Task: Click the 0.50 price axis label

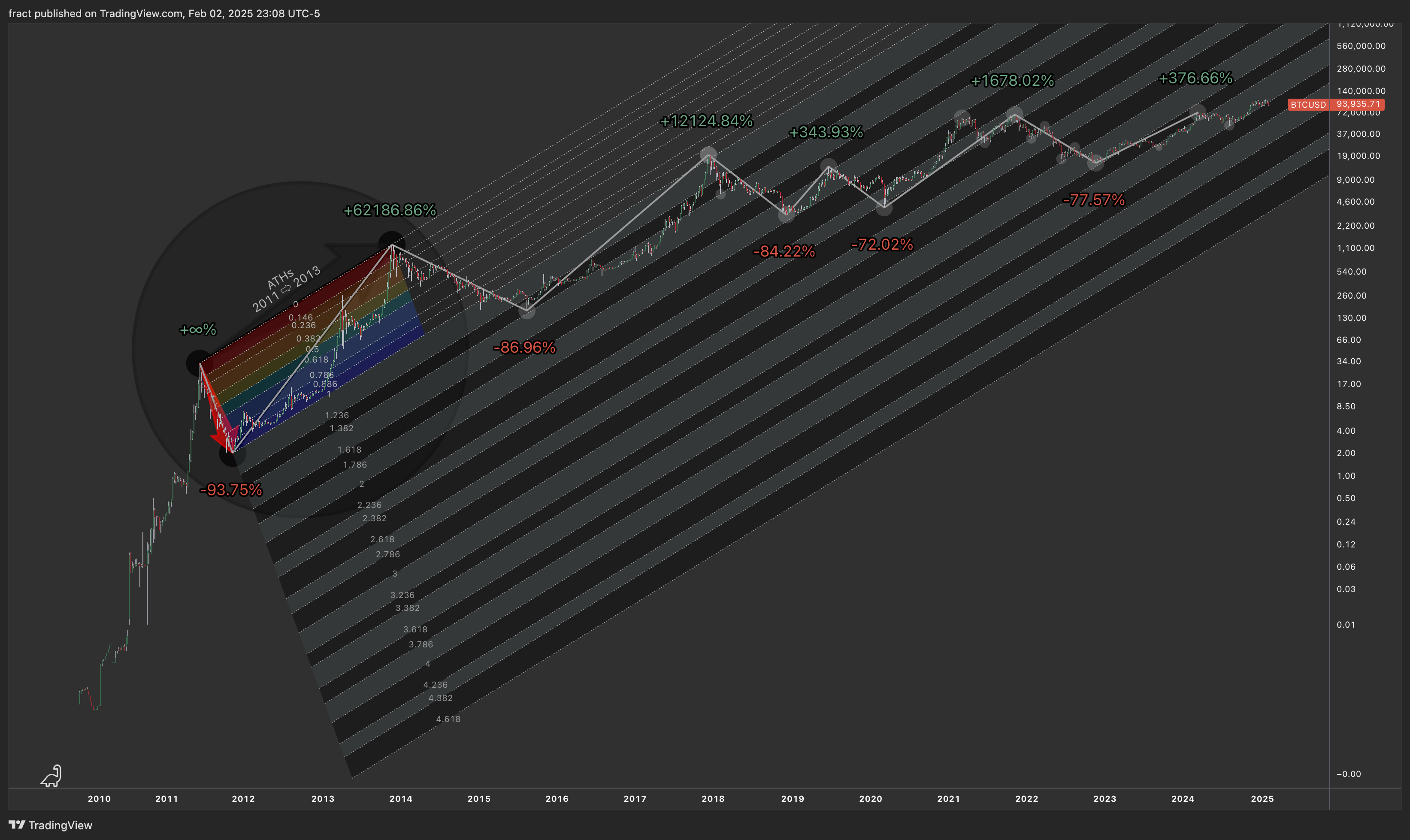Action: [1346, 498]
